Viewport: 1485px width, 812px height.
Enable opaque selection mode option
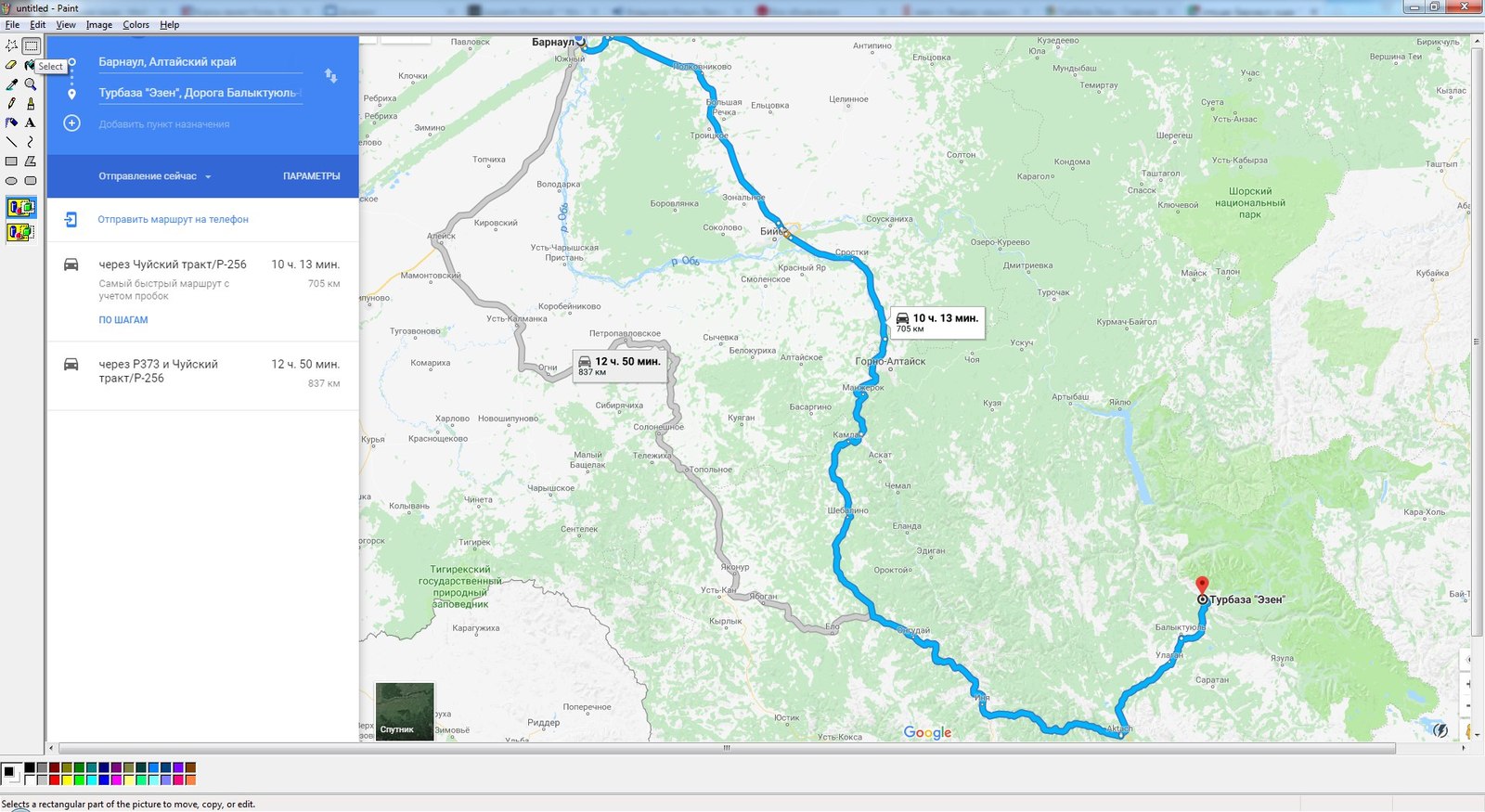point(20,208)
